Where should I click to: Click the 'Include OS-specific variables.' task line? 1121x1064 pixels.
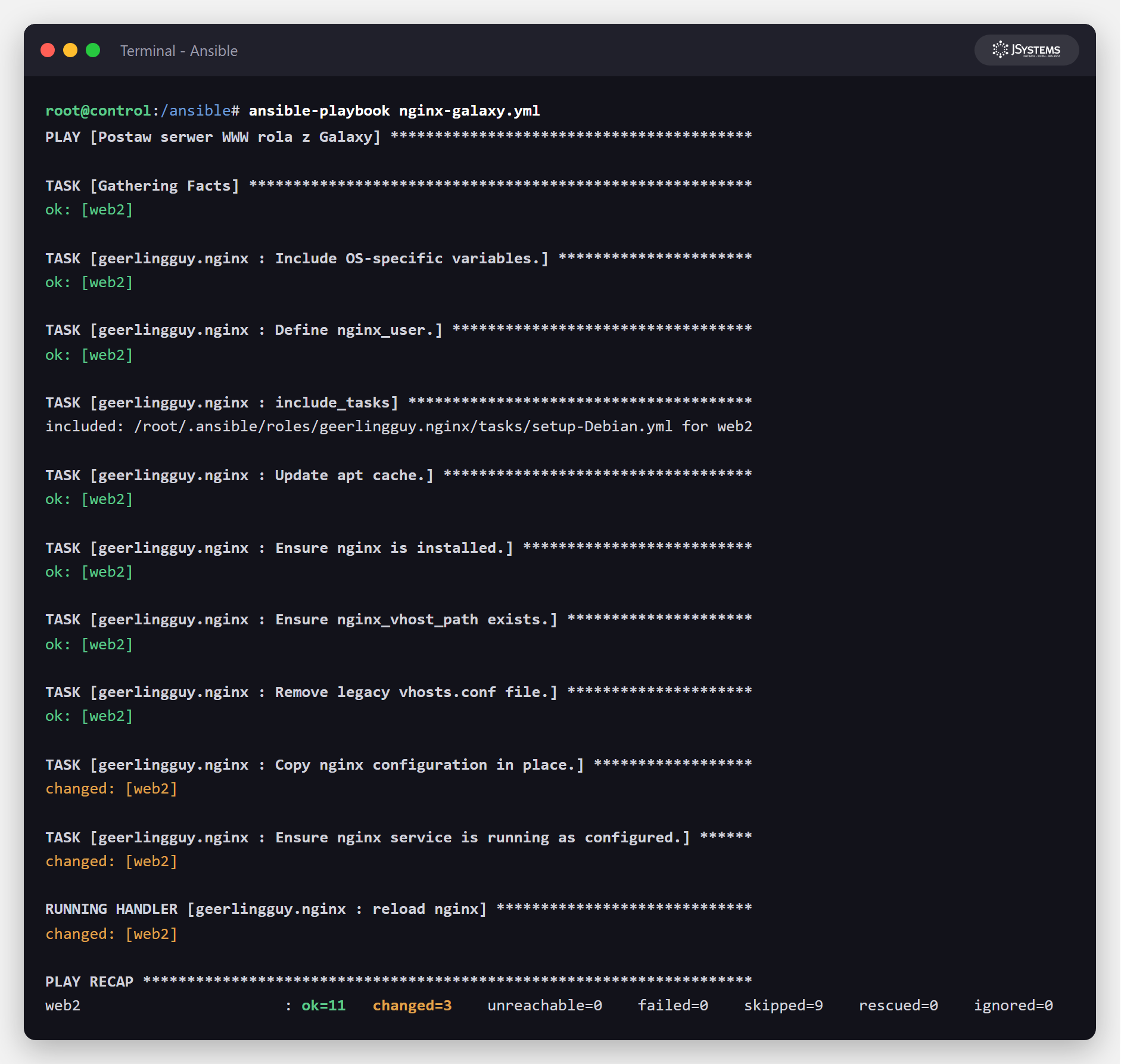398,258
